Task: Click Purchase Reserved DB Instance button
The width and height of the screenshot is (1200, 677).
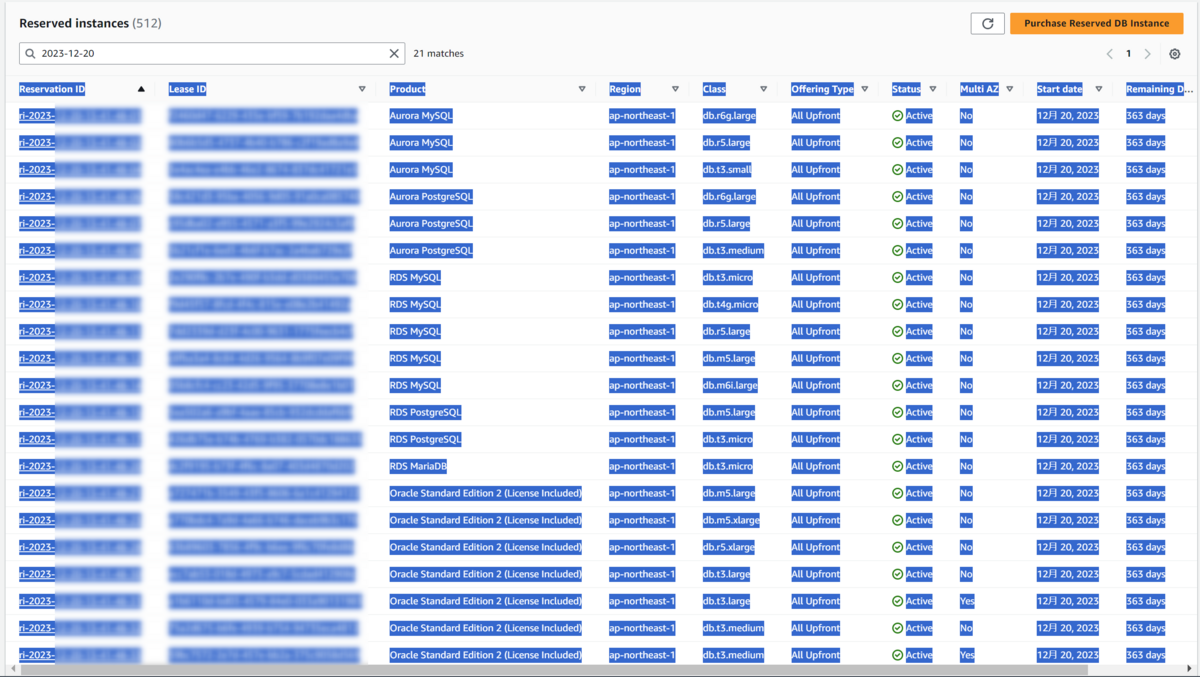Action: click(1096, 23)
